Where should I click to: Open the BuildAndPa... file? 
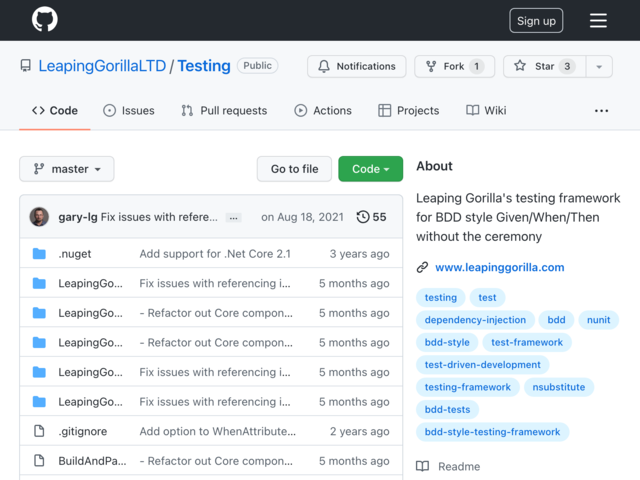pos(92,461)
